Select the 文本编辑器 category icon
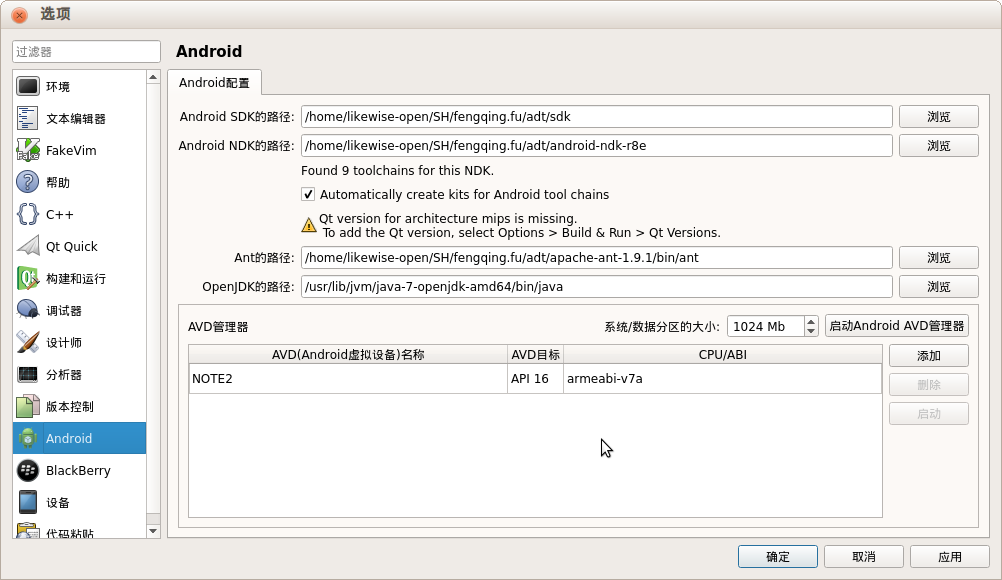Viewport: 1002px width, 580px height. tap(27, 118)
